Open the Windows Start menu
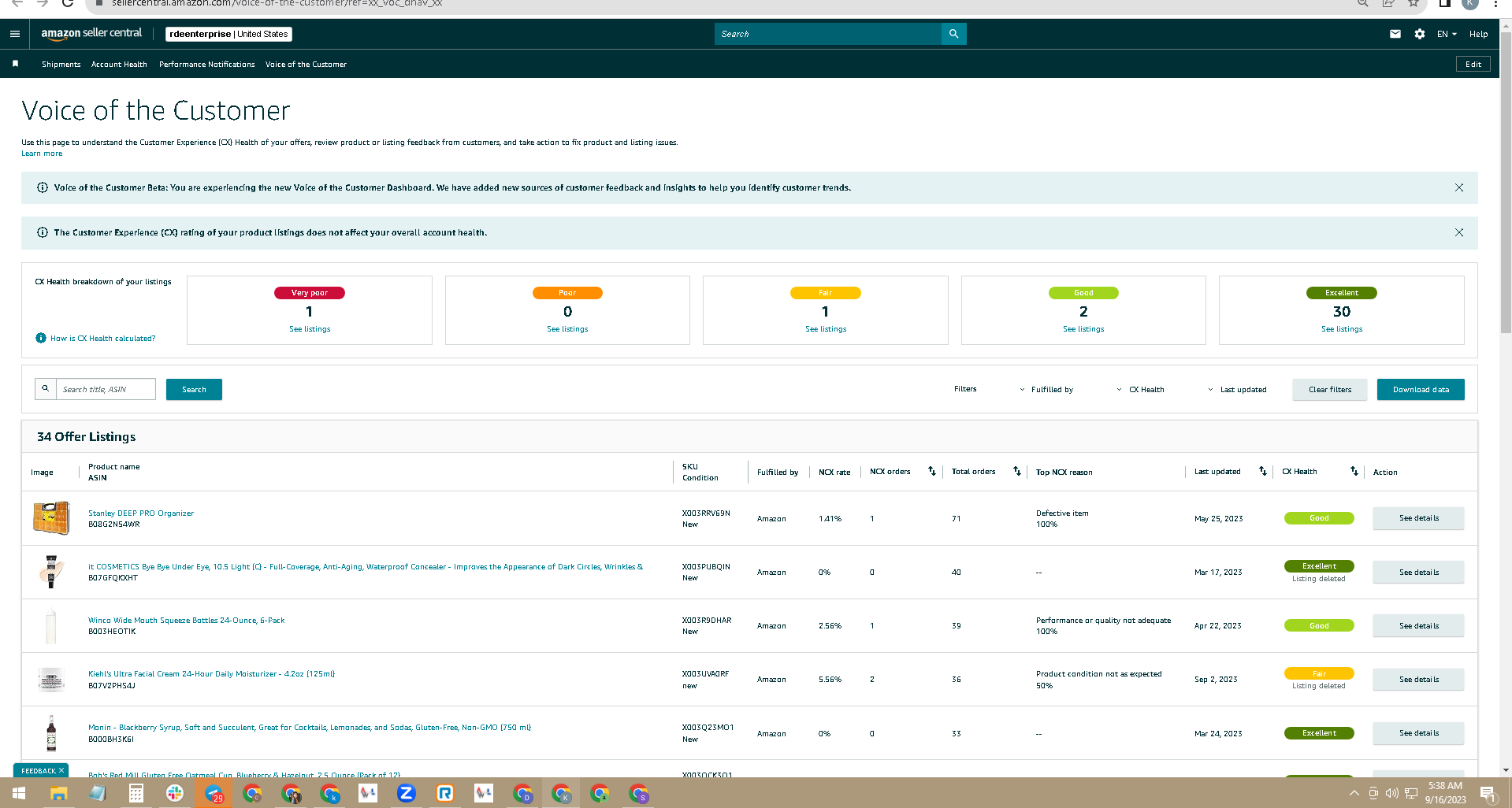The image size is (1512, 808). [19, 793]
